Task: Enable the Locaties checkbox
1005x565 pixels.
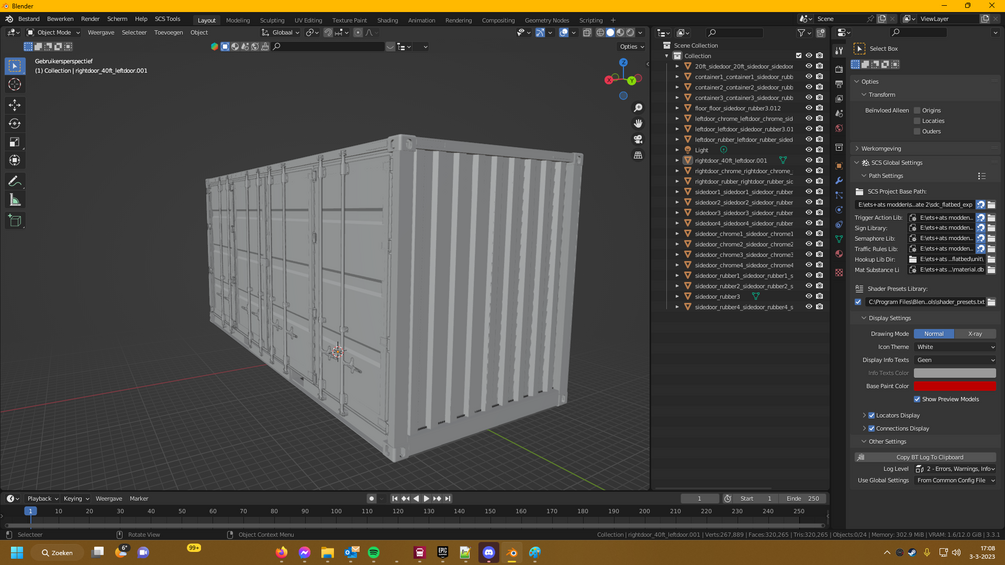Action: pyautogui.click(x=917, y=120)
